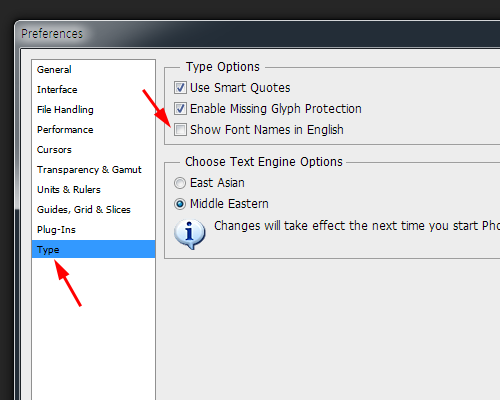The height and width of the screenshot is (400, 500).
Task: Open Transparency & Gamut preferences
Action: 93,170
